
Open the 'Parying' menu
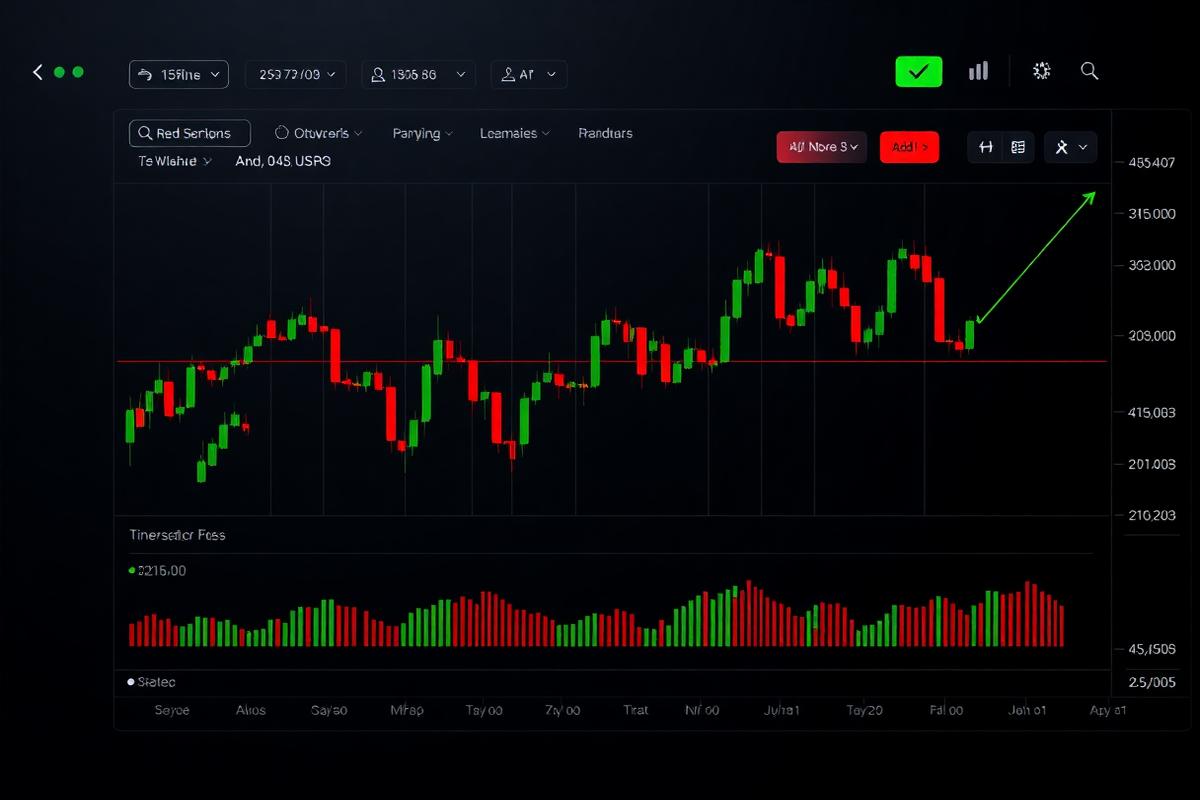(423, 133)
